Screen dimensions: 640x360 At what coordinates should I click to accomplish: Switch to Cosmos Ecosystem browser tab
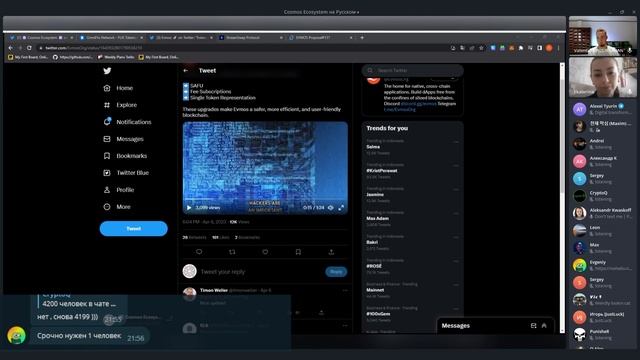tap(41, 38)
